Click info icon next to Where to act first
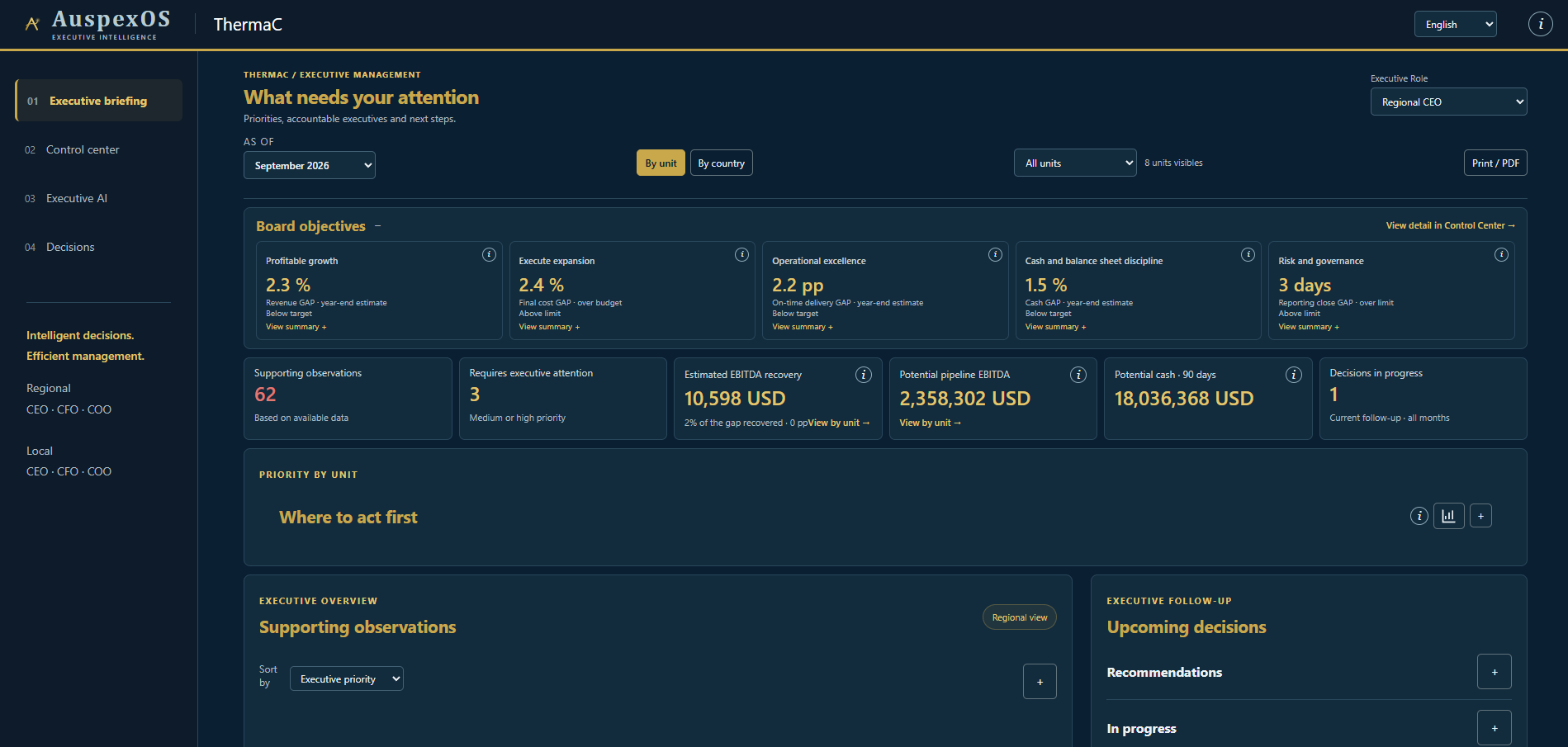The image size is (1568, 747). pos(1419,516)
